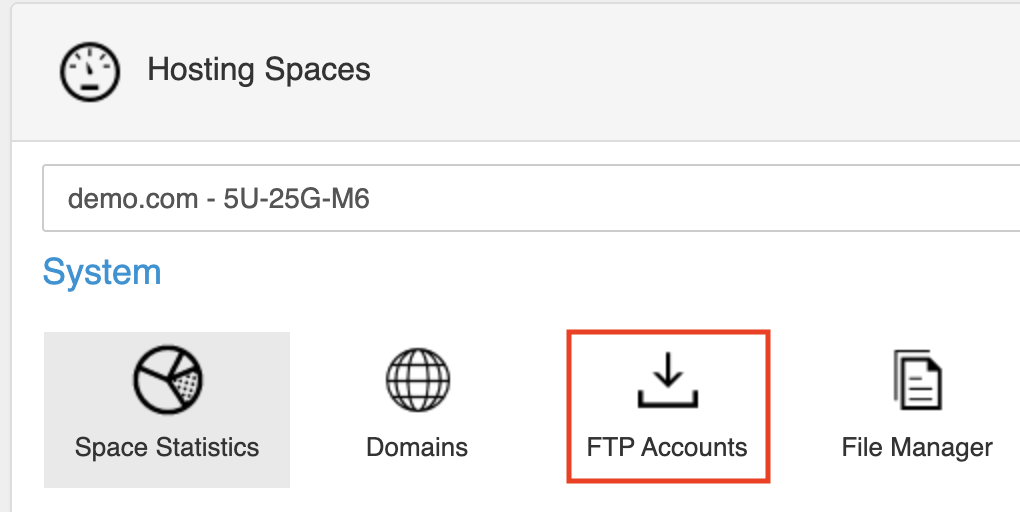Click the File Manager text label
The height and width of the screenshot is (512, 1020).
[x=917, y=447]
